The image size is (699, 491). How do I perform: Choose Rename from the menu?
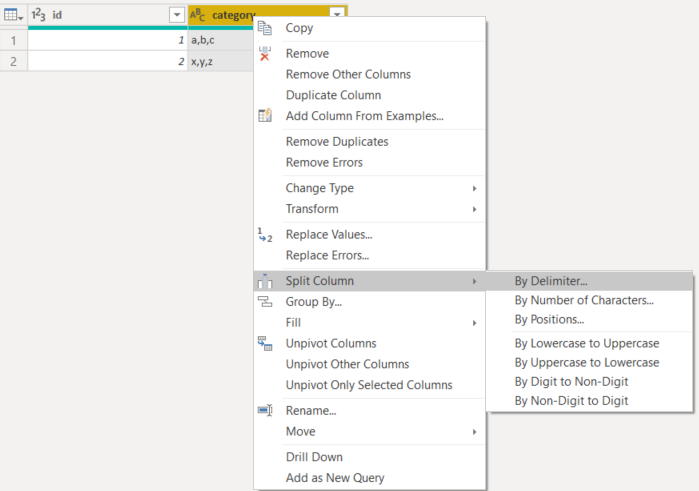click(370, 411)
